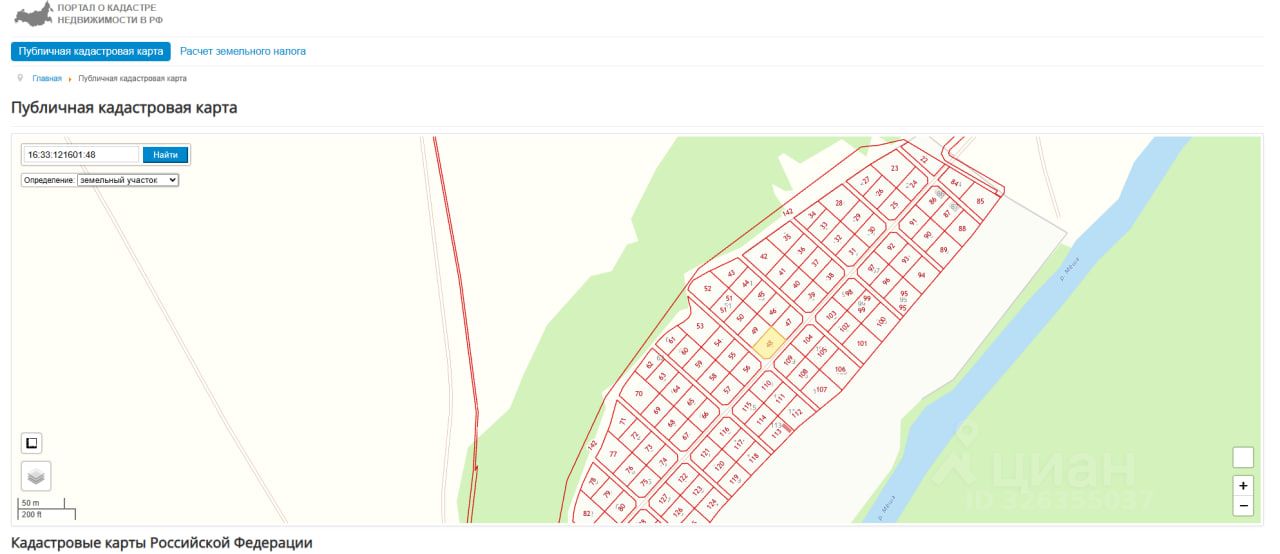Viewport: 1280px width, 554px height.
Task: Select land parcel 70 on the map
Action: point(638,393)
